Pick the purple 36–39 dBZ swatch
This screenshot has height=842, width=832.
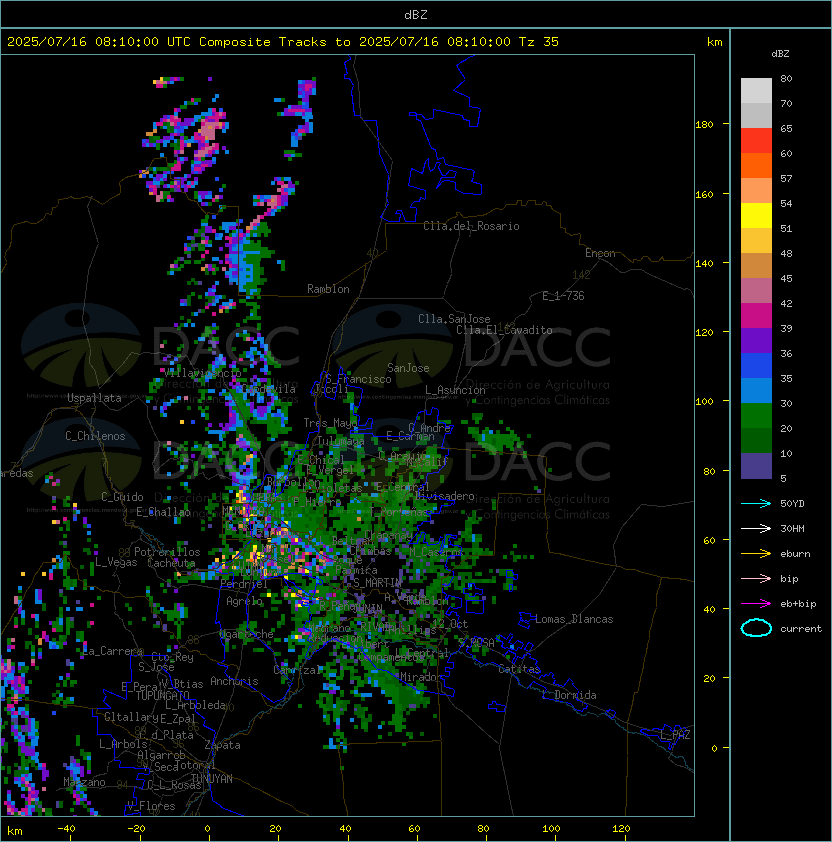pos(756,341)
